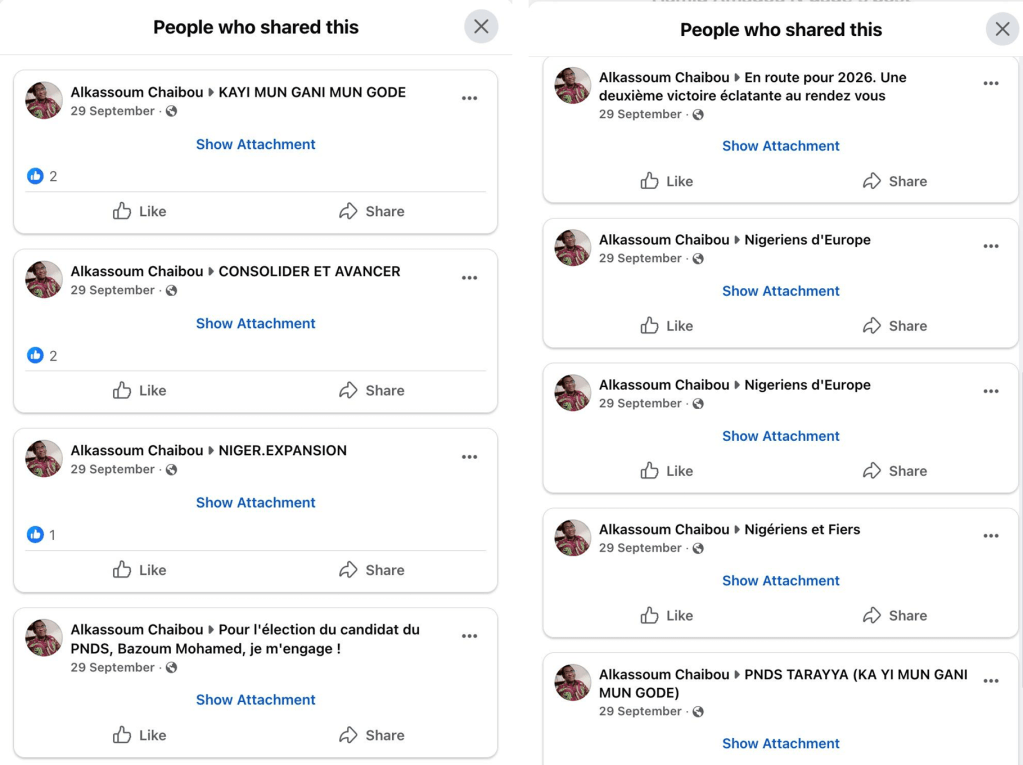Open the Nigériens et Fiers group link
This screenshot has height=765, width=1023.
point(802,529)
